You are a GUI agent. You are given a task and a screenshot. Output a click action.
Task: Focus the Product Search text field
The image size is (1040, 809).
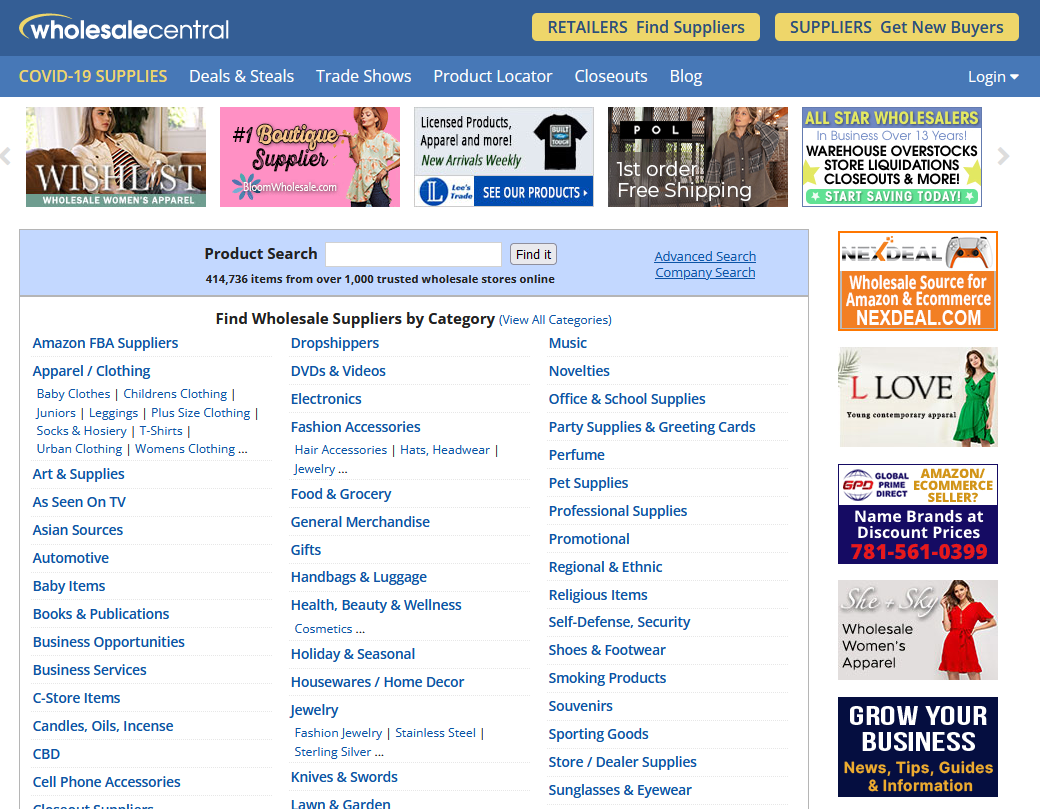[413, 254]
